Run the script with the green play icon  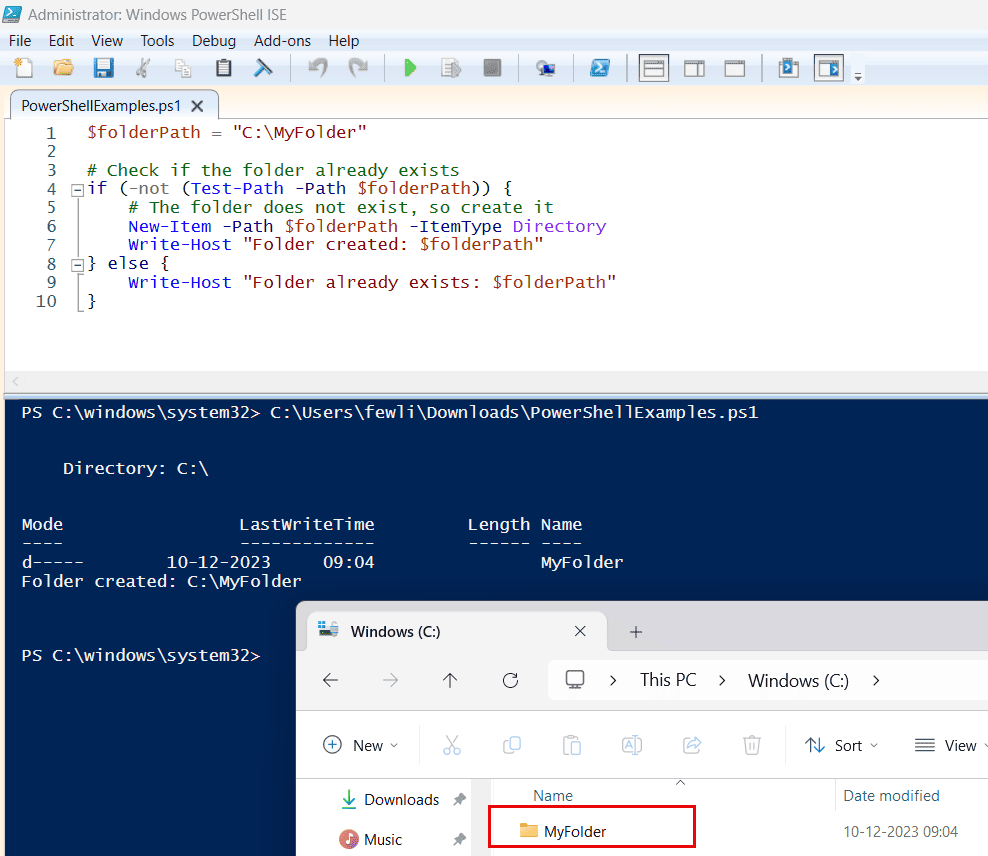[x=410, y=67]
